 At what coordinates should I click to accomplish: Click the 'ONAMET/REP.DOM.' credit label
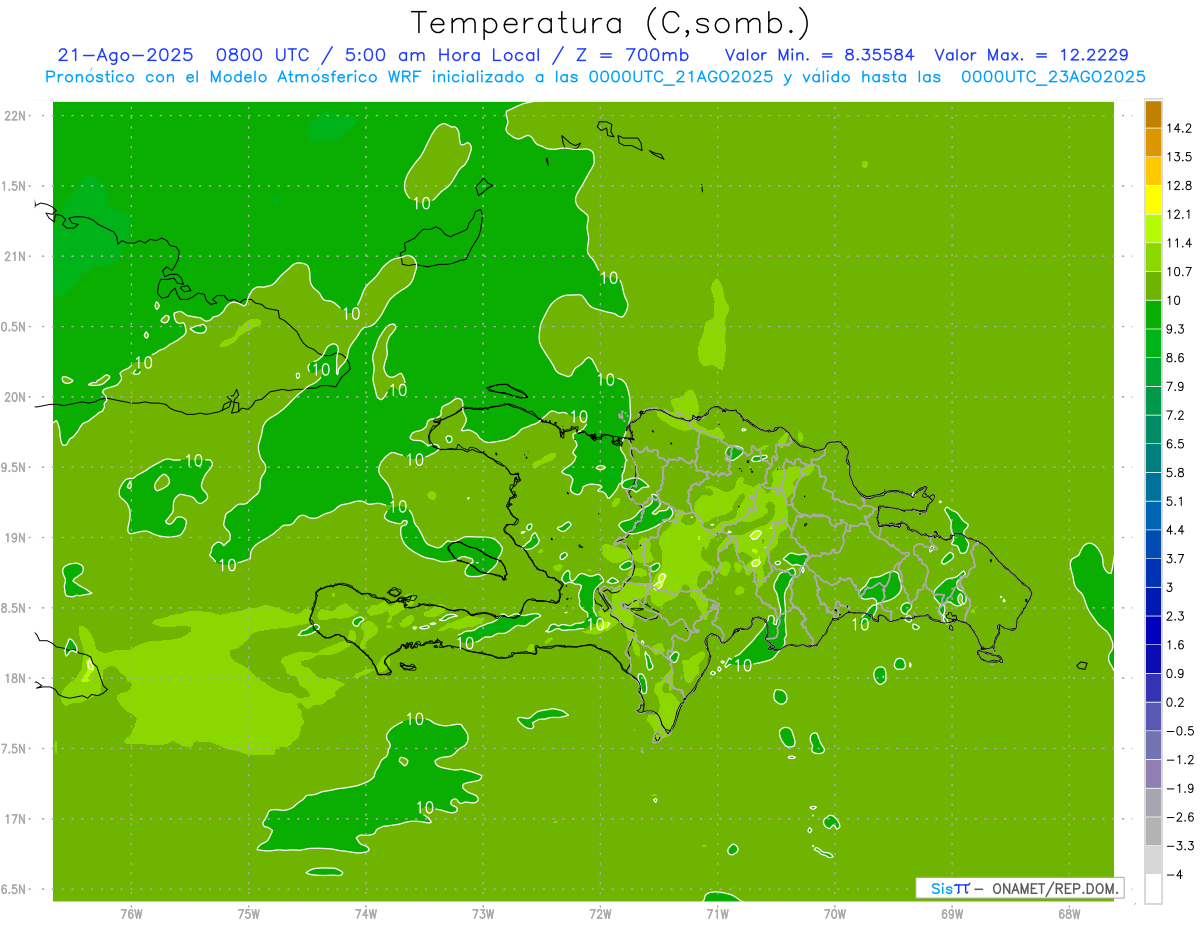tap(1056, 888)
